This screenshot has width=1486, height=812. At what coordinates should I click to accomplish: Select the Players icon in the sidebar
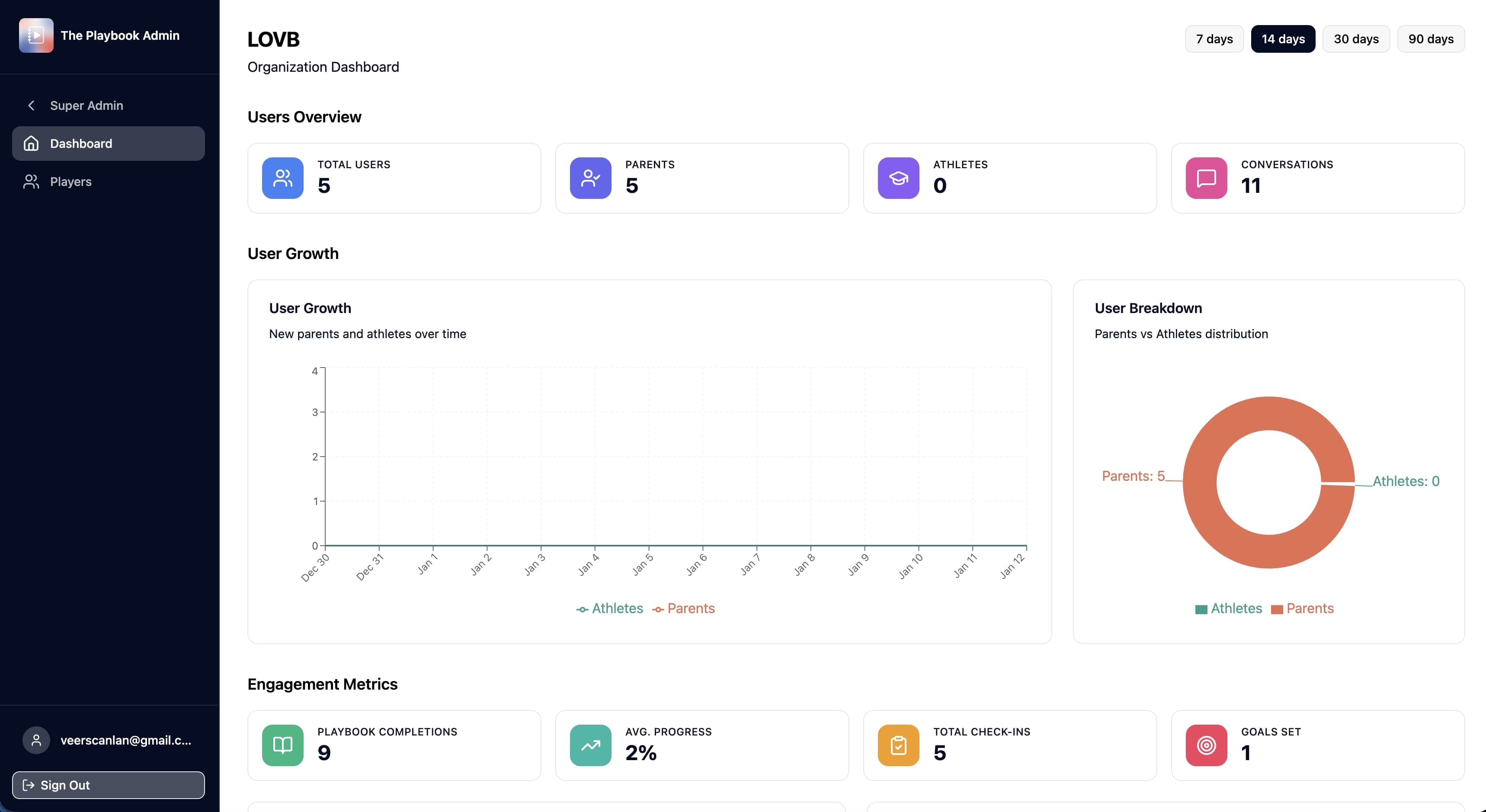pos(31,181)
